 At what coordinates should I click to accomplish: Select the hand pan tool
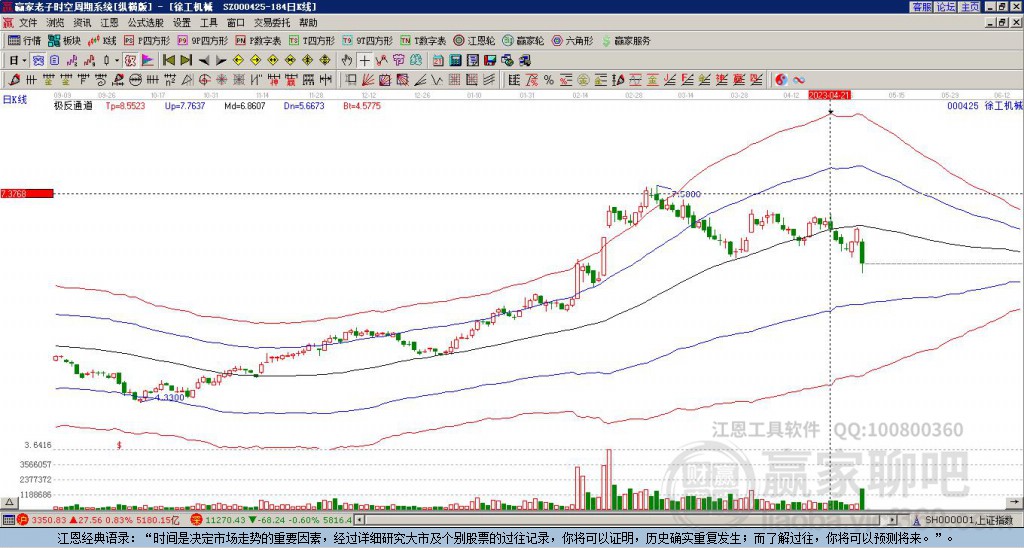(346, 61)
